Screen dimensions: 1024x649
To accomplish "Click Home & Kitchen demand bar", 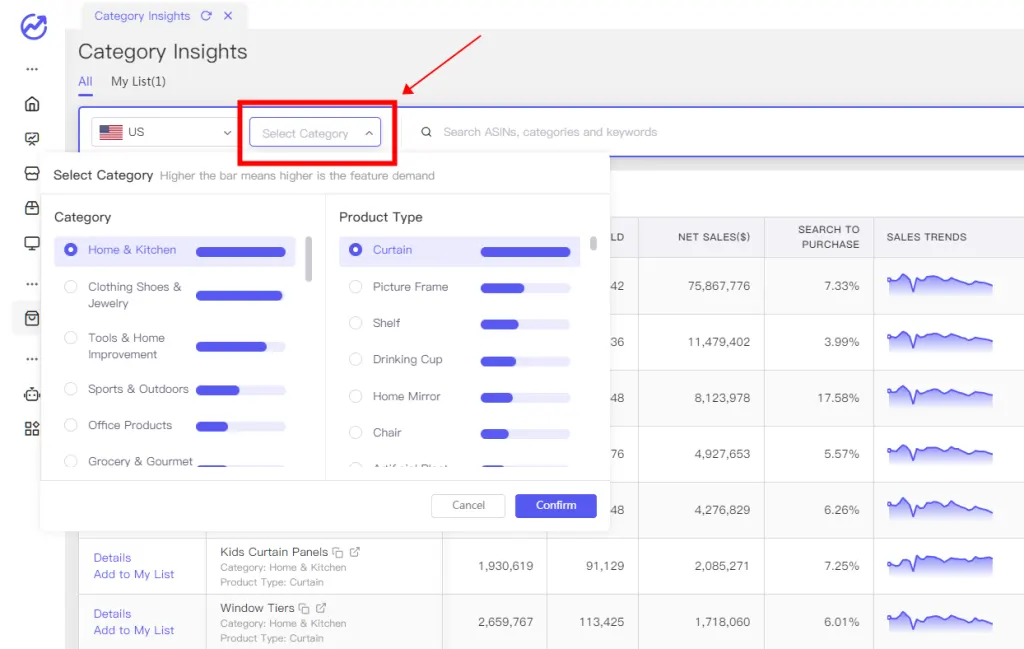I will pyautogui.click(x=240, y=252).
